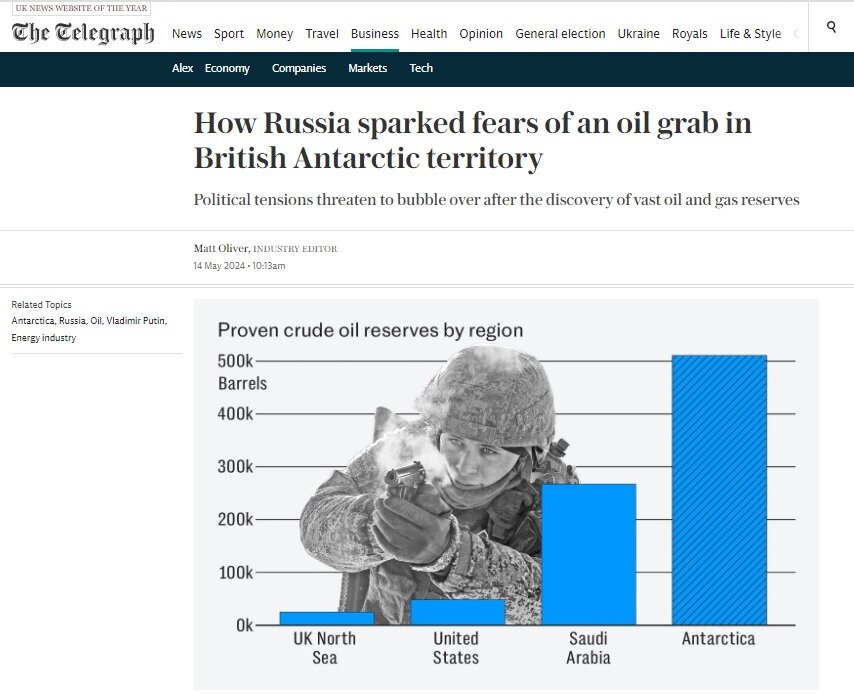
Task: Open the Business section tab
Action: pos(375,34)
